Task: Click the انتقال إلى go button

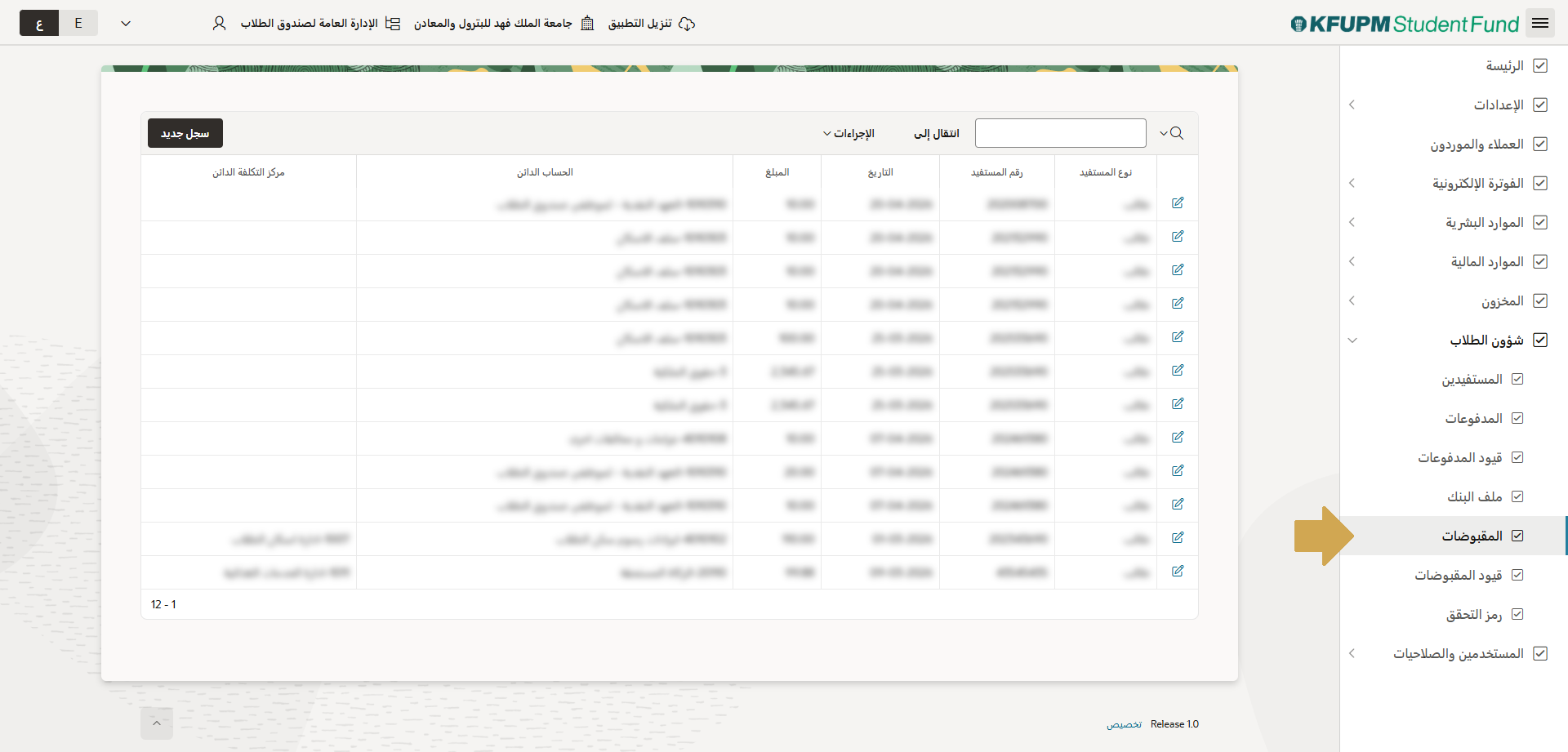Action: [x=937, y=133]
